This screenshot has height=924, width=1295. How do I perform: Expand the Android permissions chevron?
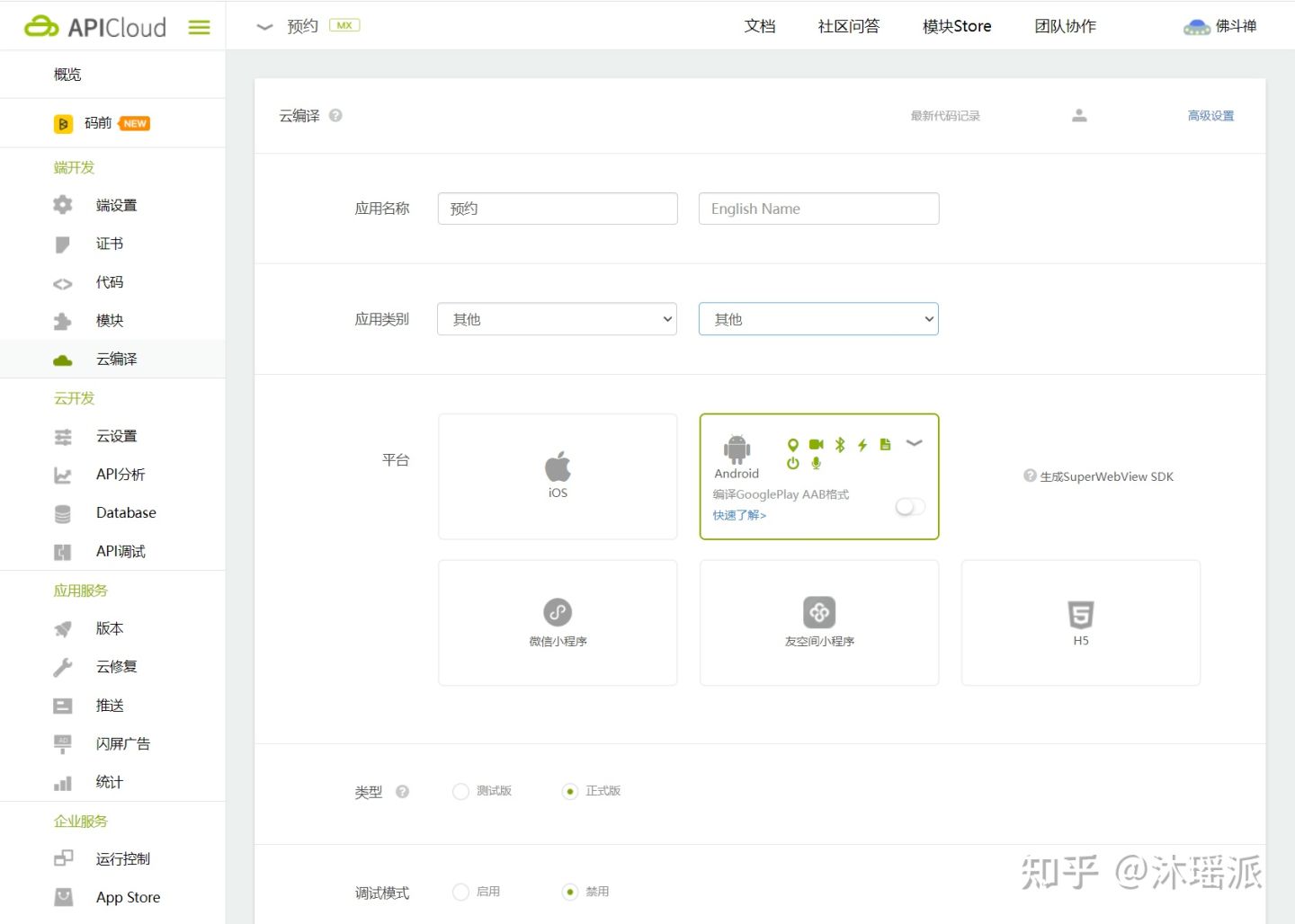coord(914,443)
